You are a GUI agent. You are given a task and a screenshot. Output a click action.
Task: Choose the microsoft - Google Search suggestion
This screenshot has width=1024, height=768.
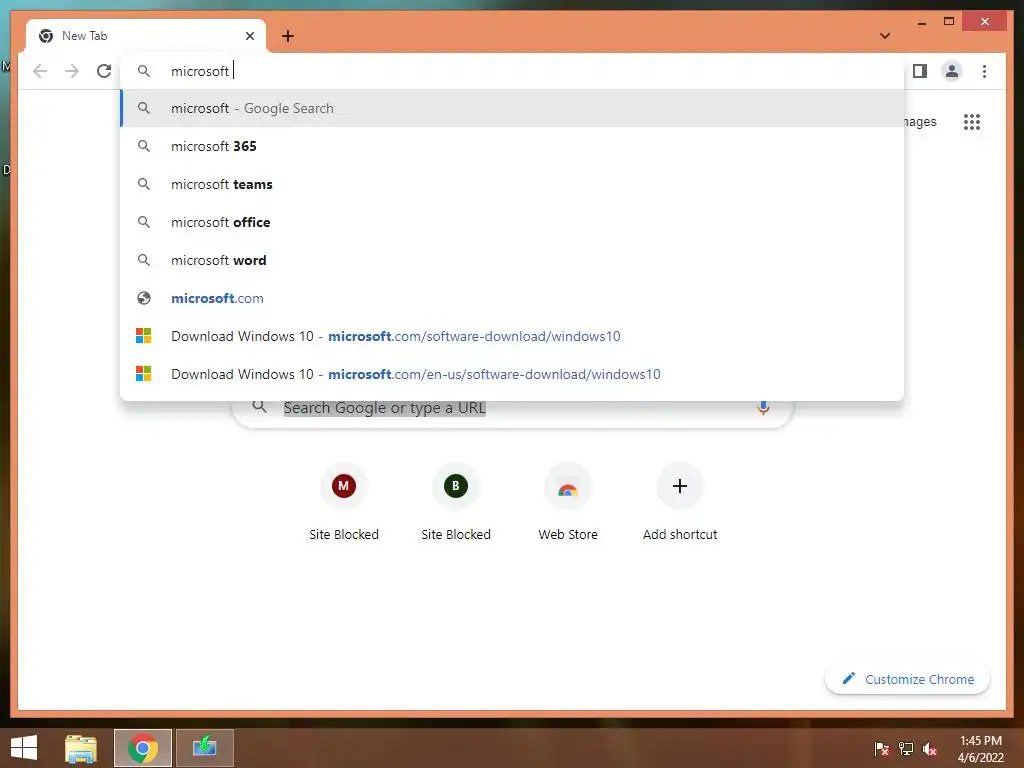513,108
